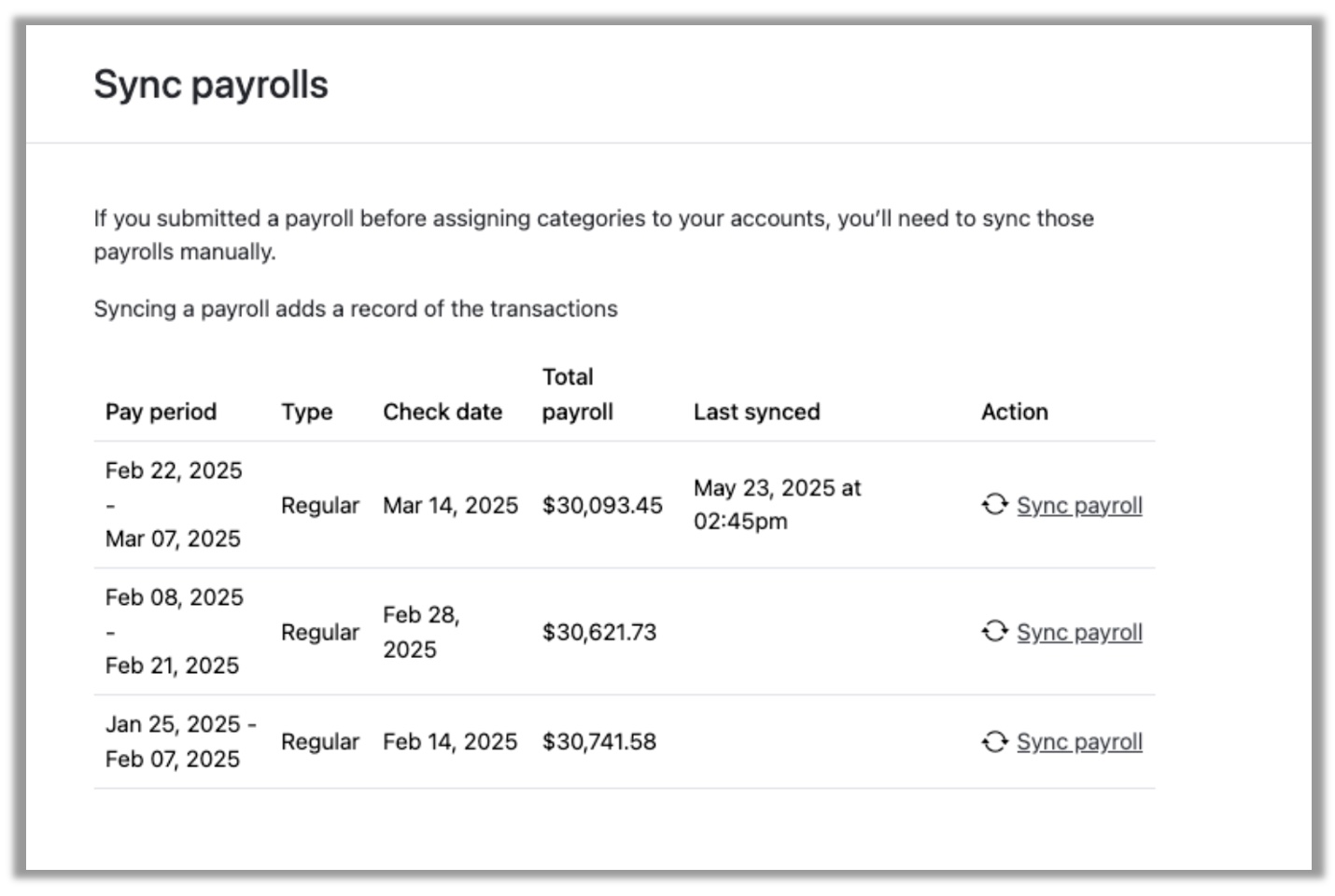Select the $30,741.58 total payroll amount

[x=599, y=742]
